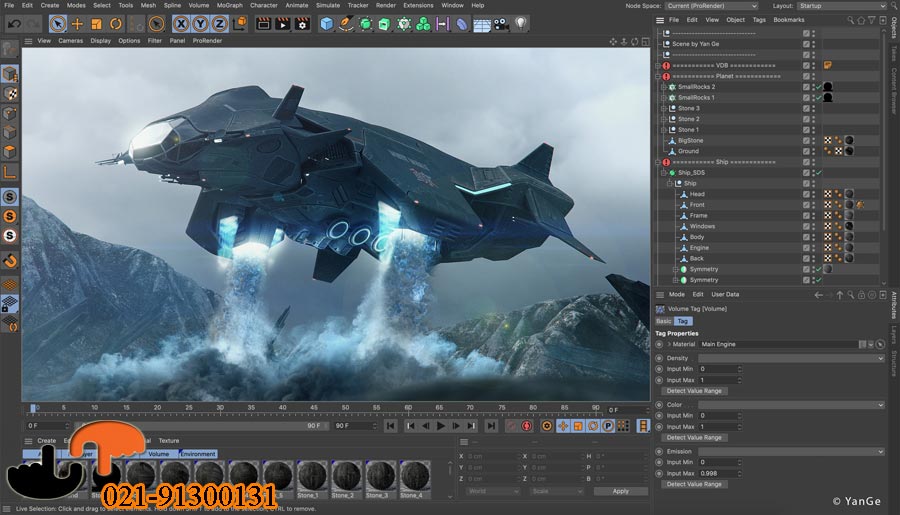The height and width of the screenshot is (515, 900).
Task: Collapse the Planet group node
Action: (658, 76)
